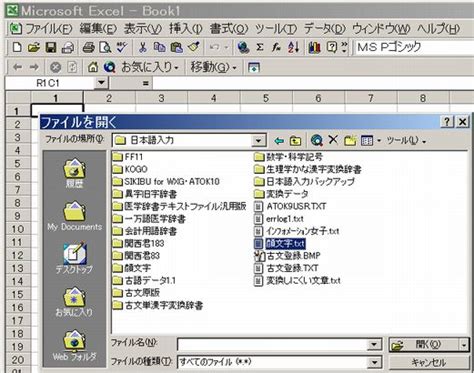474x373 pixels.
Task: Click the dialog Search the Web icon
Action: pos(316,141)
